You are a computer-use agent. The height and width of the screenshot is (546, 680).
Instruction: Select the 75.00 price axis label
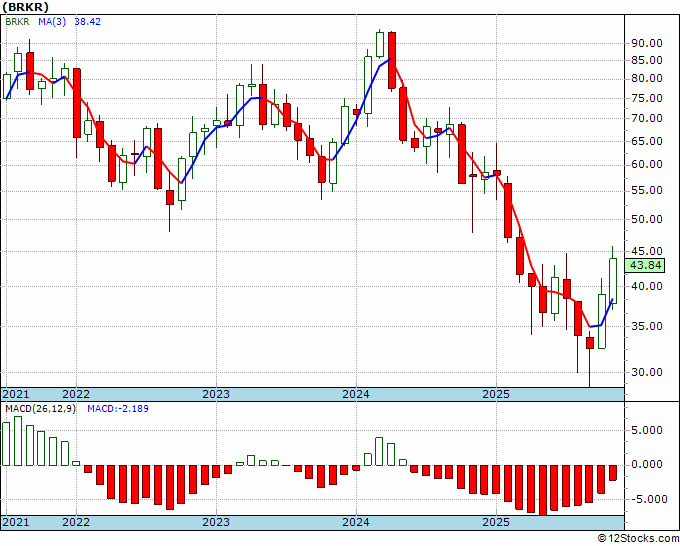[x=647, y=98]
